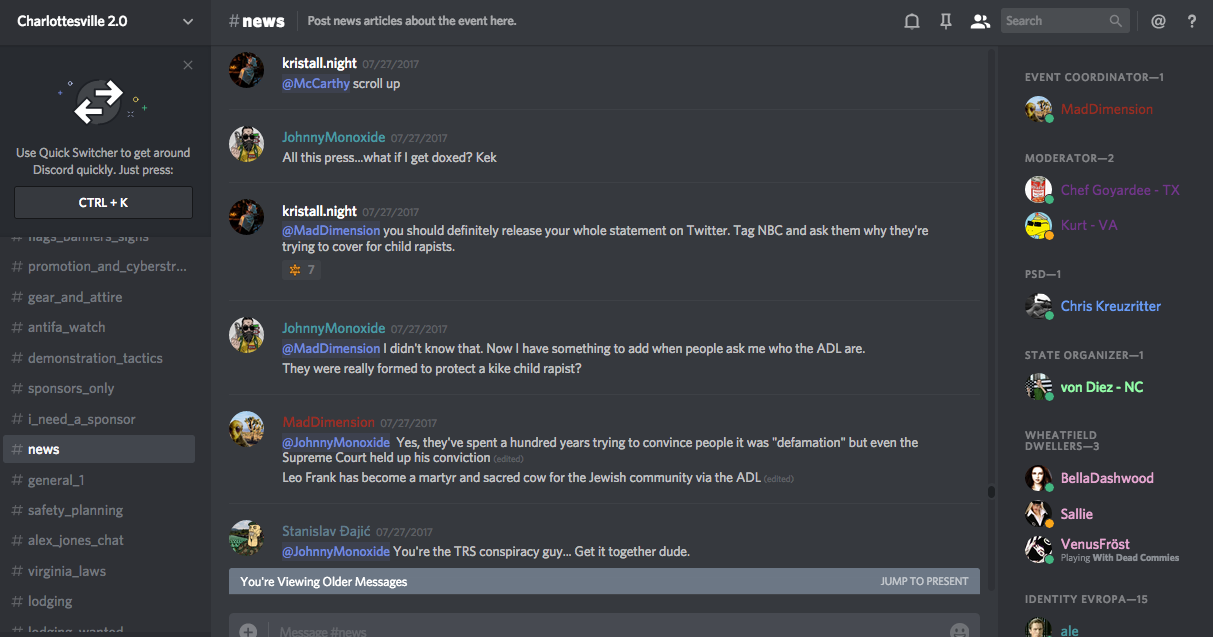The height and width of the screenshot is (637, 1213).
Task: Select the virginia_laws channel
Action: (67, 571)
